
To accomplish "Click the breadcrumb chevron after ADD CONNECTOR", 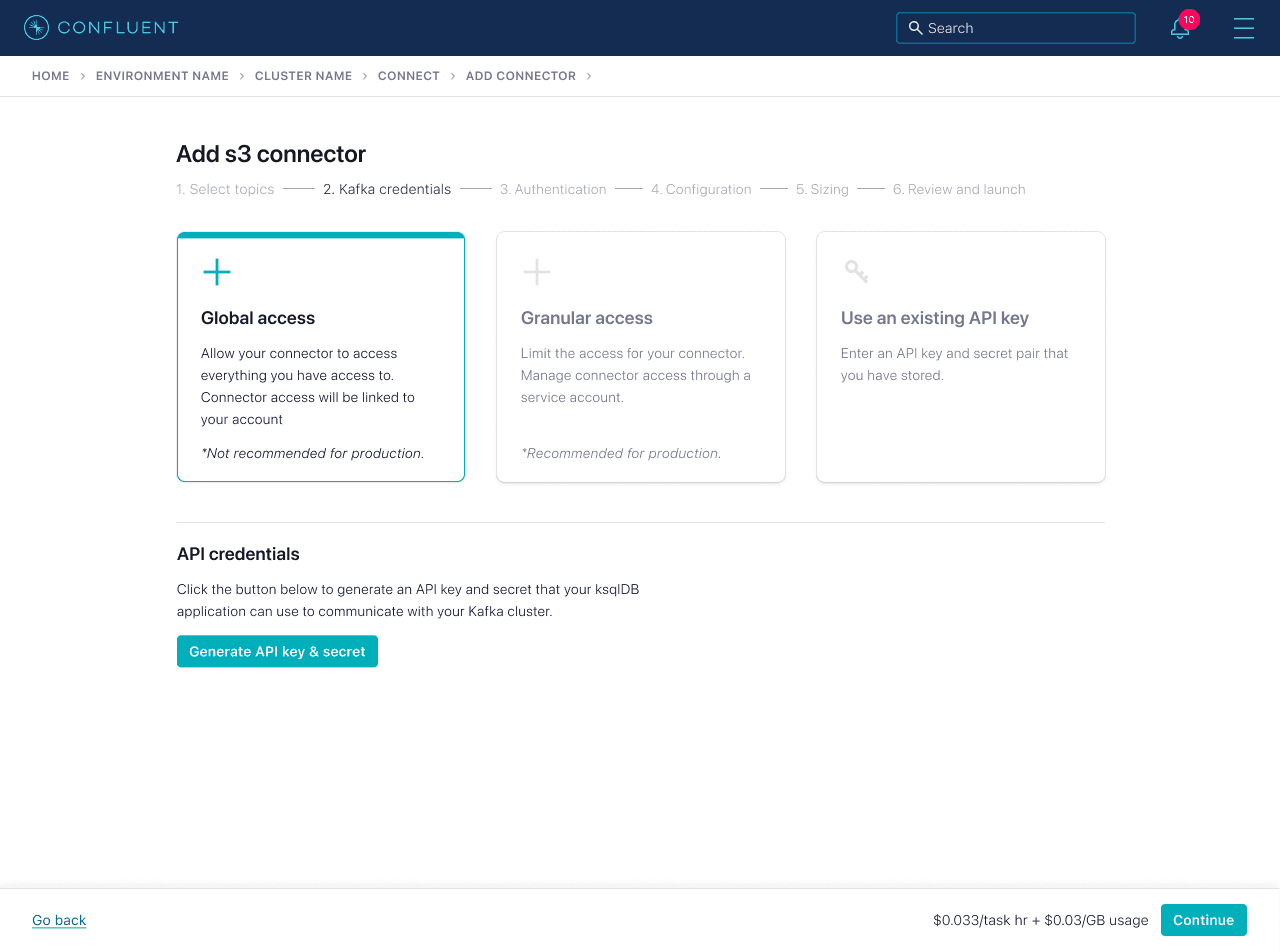I will click(589, 76).
